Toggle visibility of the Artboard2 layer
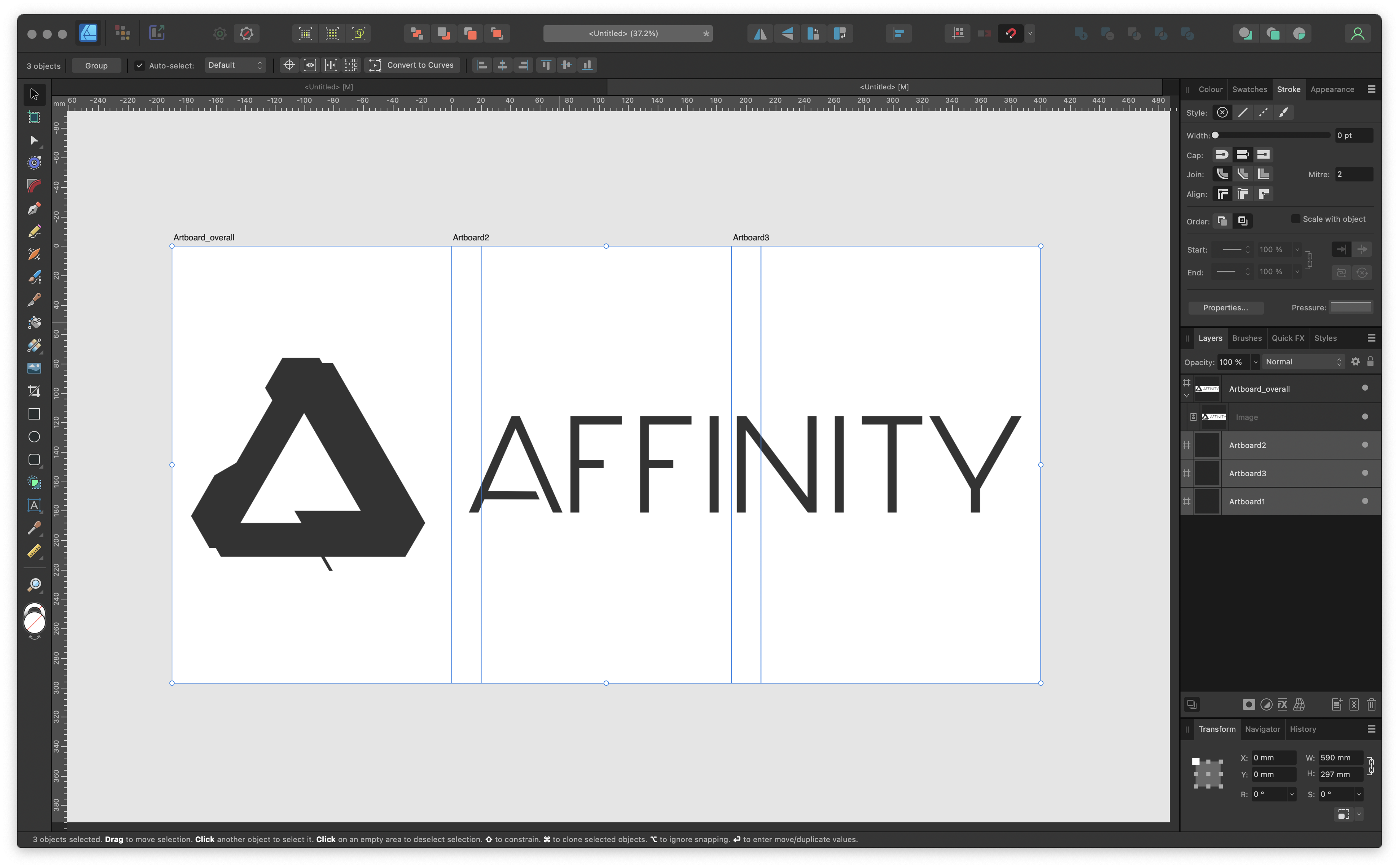 [x=1364, y=445]
